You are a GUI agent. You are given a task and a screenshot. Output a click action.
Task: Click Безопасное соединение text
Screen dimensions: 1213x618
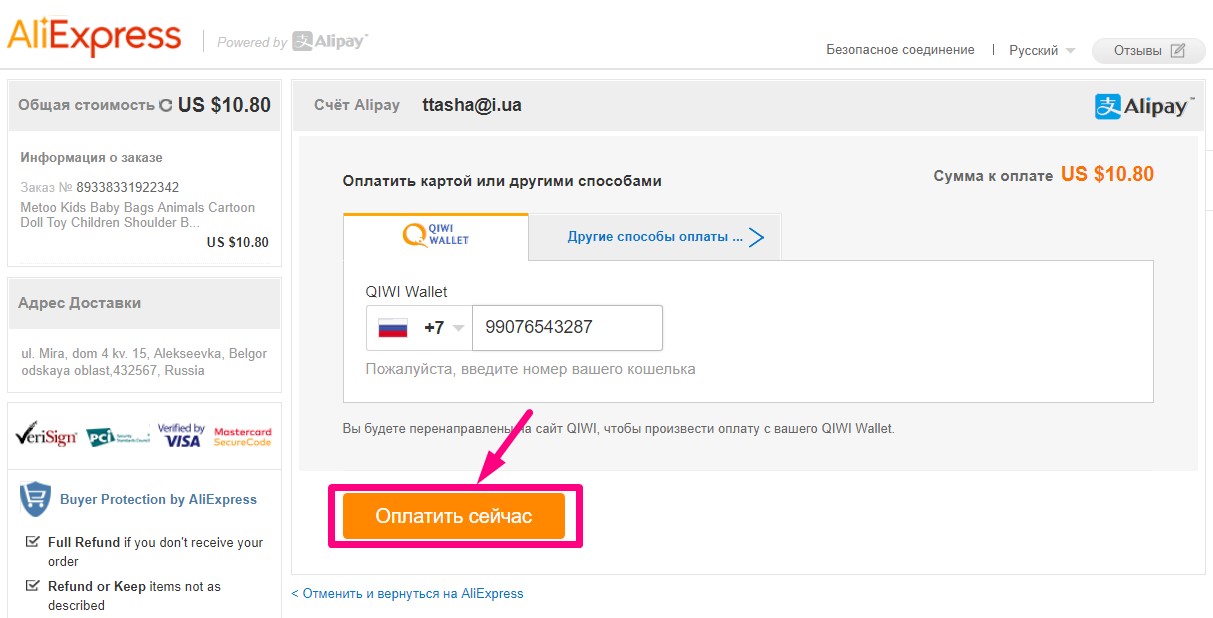(x=900, y=49)
